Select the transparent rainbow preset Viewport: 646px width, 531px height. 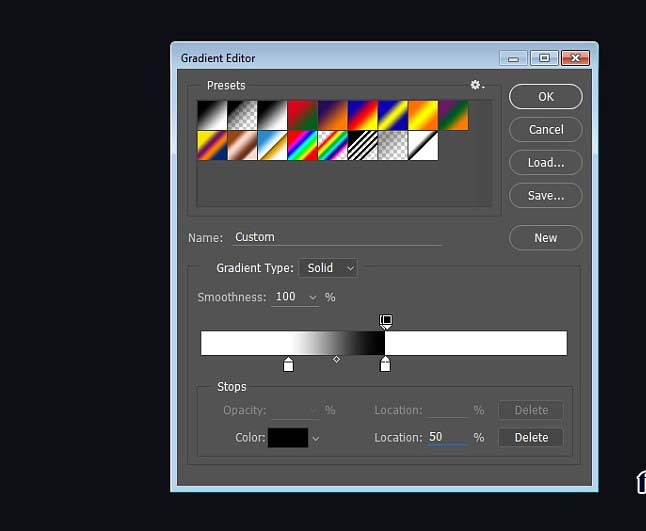pos(332,145)
